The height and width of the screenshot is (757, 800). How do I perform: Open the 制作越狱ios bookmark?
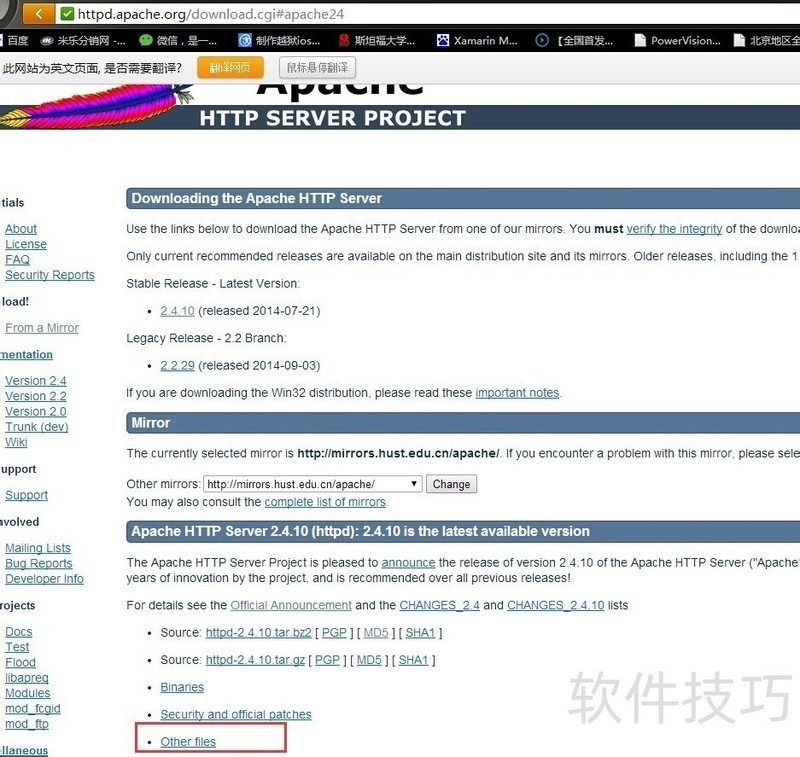(280, 41)
